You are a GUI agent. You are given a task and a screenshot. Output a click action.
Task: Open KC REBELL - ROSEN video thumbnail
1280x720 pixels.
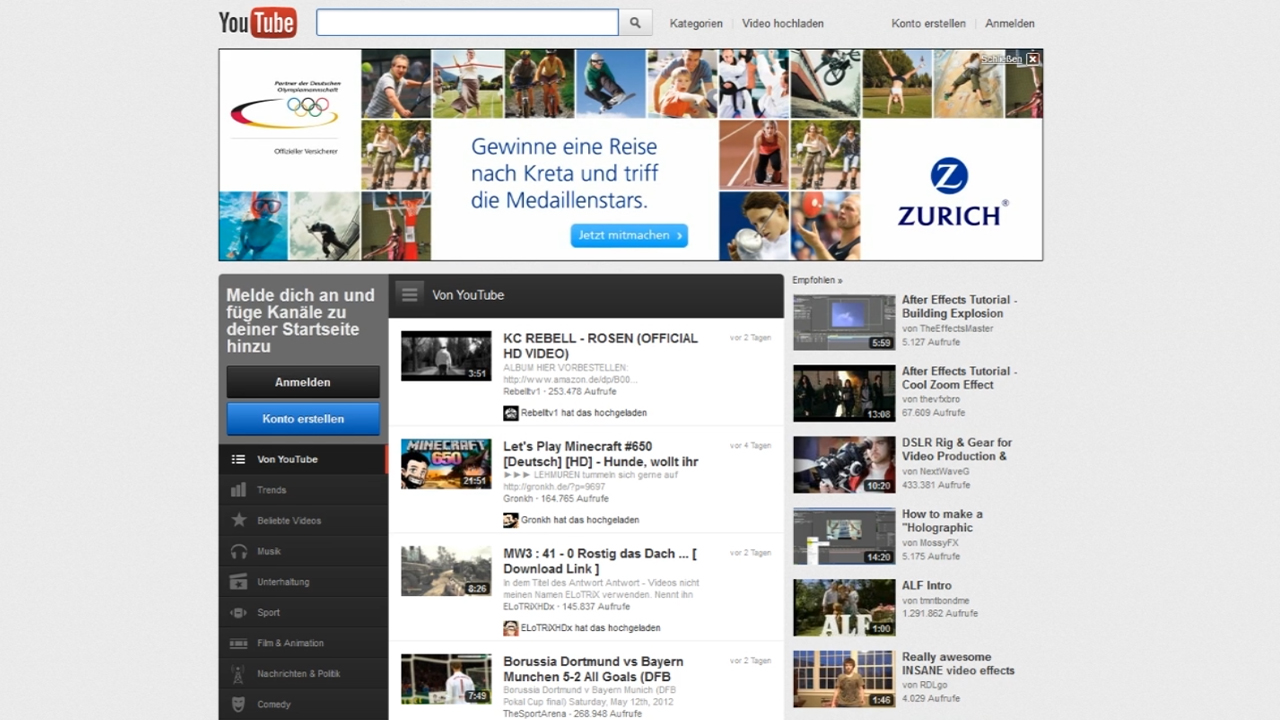pos(446,356)
